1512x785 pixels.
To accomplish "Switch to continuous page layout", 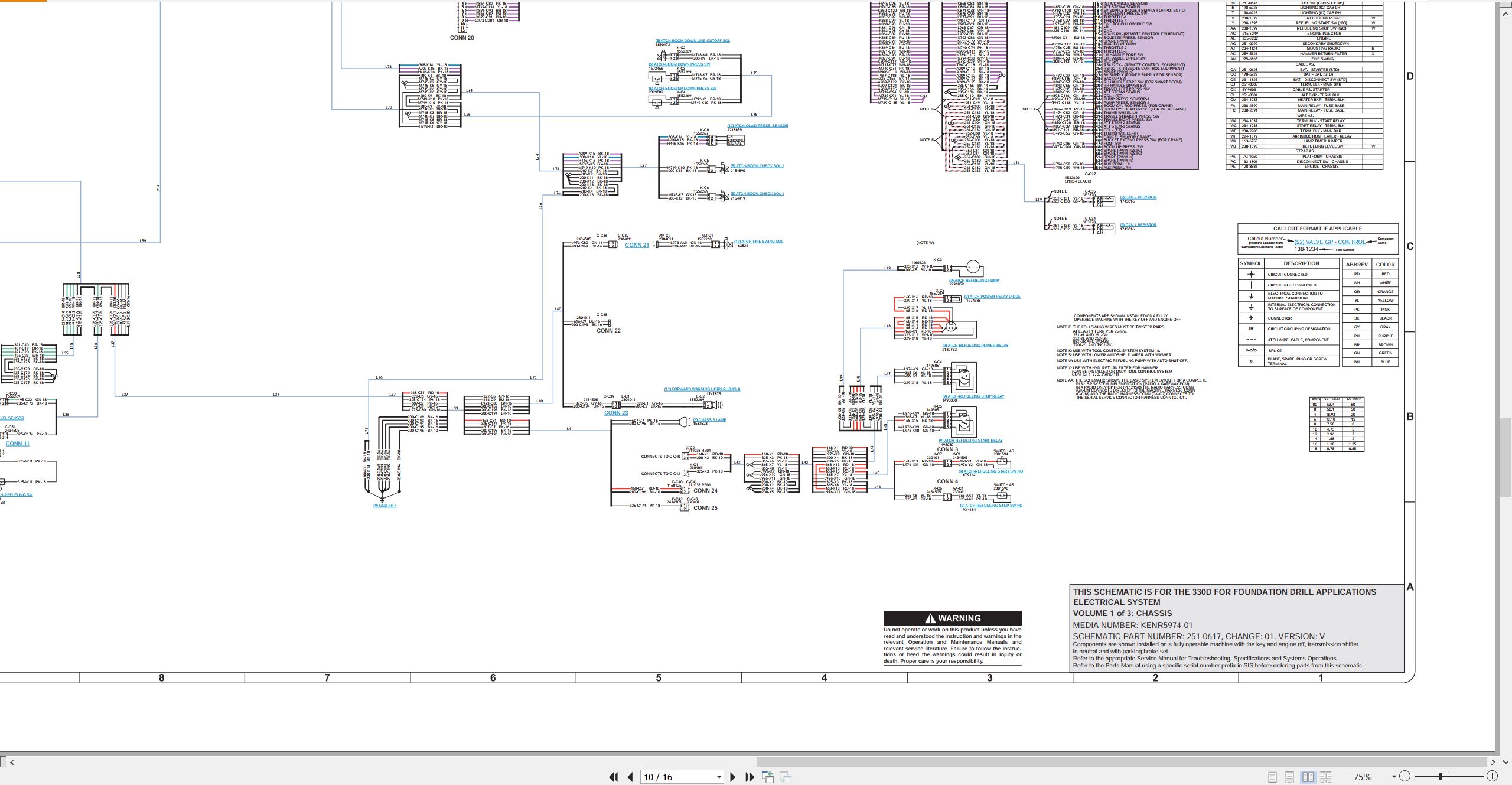I will click(1290, 777).
